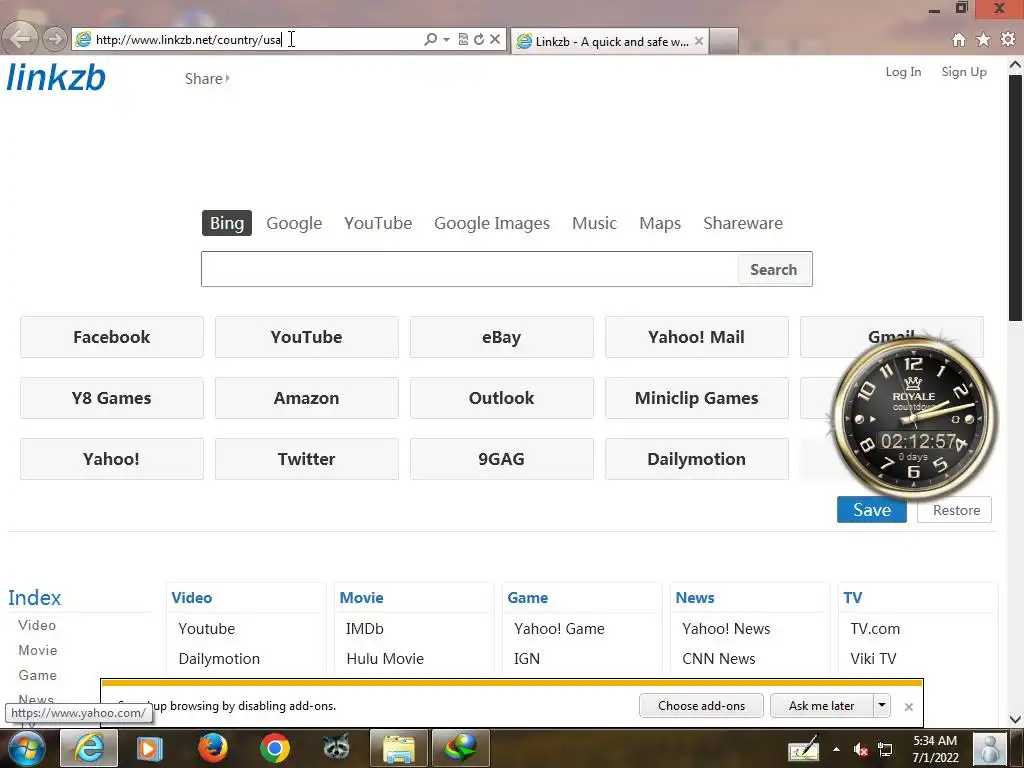Image resolution: width=1024 pixels, height=768 pixels.
Task: Click the linkzb logo
Action: tap(56, 77)
